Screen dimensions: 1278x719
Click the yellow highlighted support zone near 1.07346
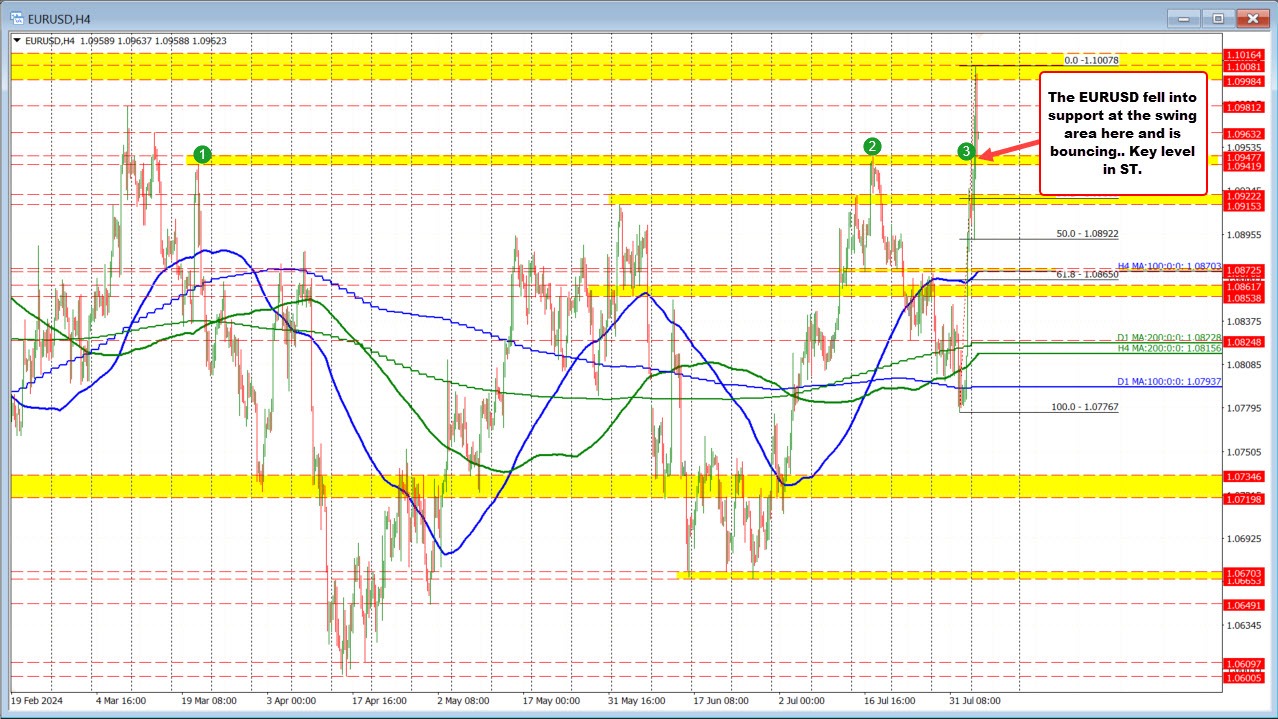pos(400,485)
